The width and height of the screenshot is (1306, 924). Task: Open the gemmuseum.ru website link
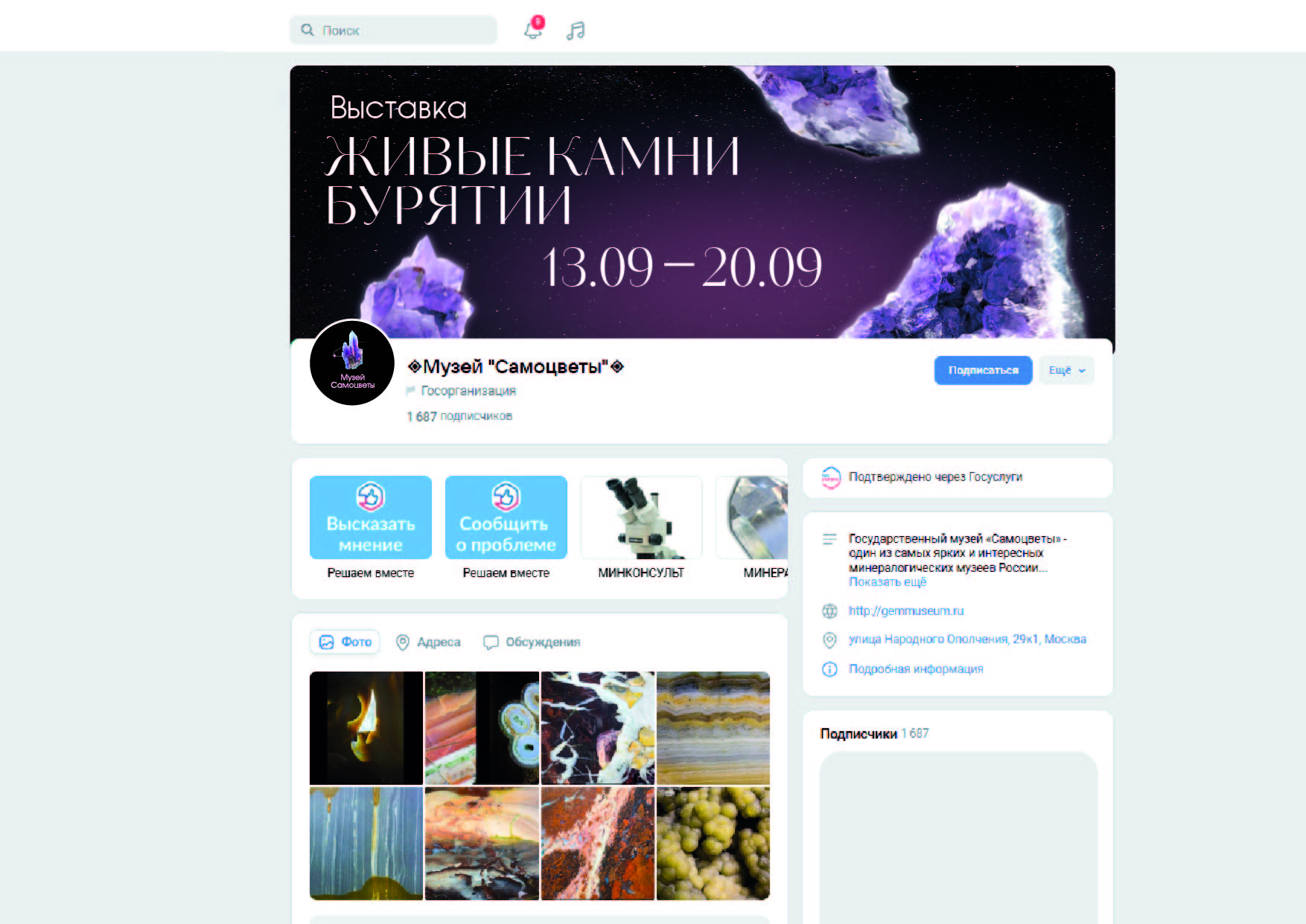point(906,611)
